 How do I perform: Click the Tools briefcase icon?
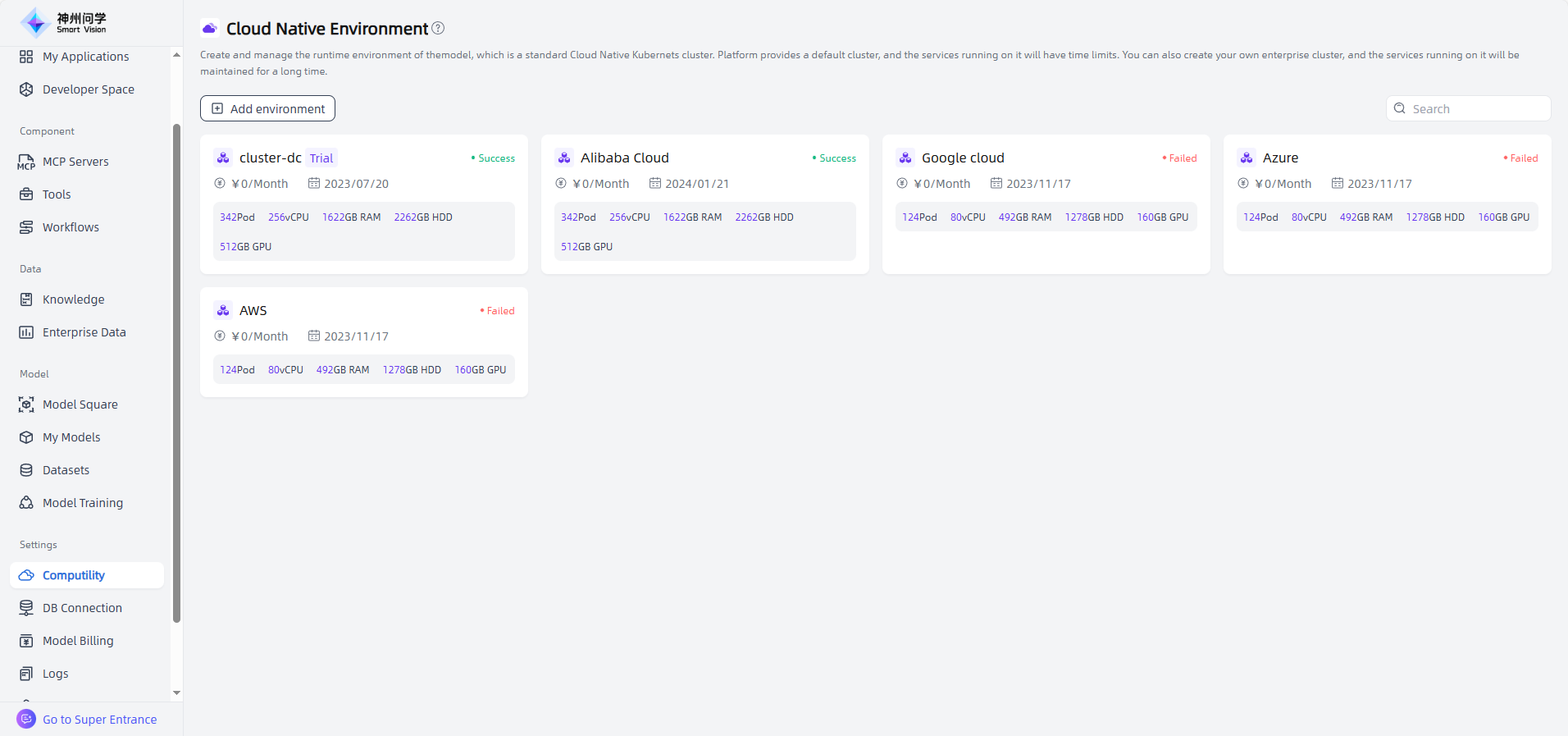26,194
